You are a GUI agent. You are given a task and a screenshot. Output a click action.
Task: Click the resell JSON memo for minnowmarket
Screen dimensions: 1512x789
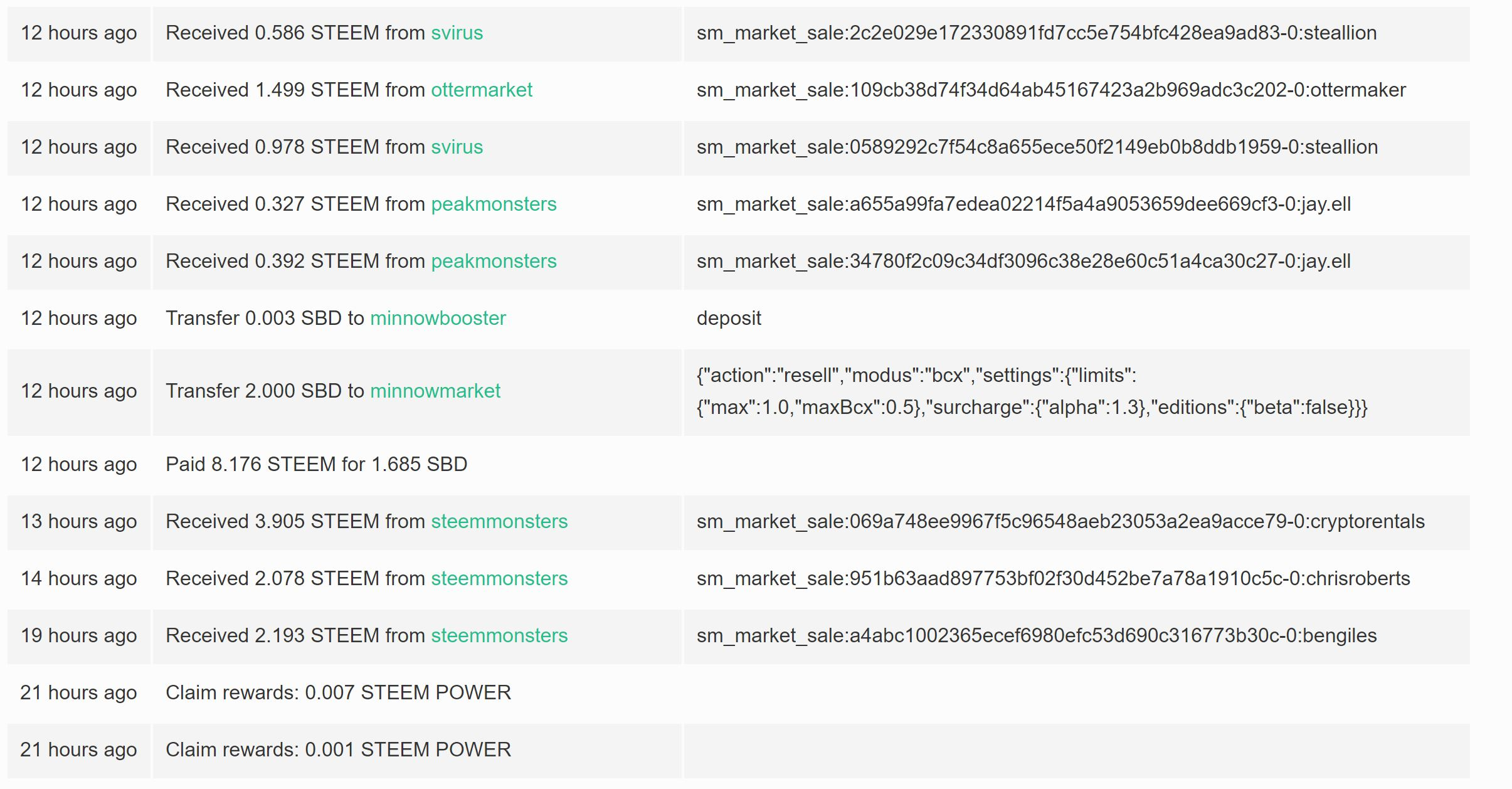(x=1032, y=391)
